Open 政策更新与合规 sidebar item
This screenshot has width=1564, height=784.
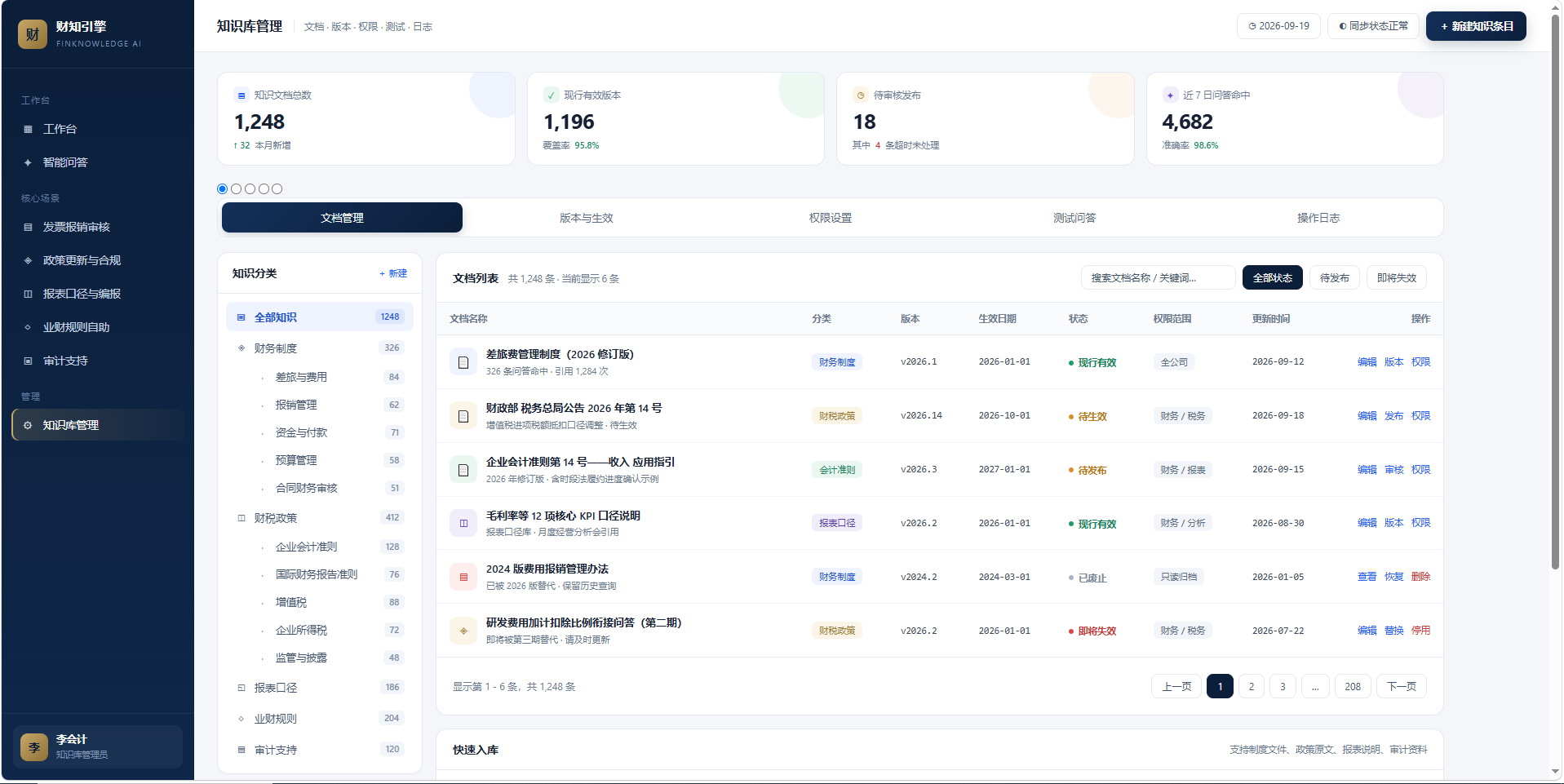98,260
